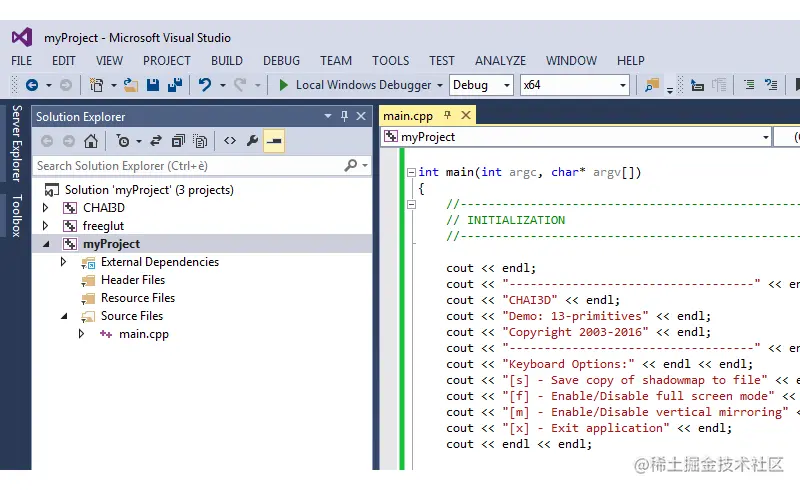The image size is (800, 490).
Task: Click the comment selected lines icon
Action: click(749, 85)
